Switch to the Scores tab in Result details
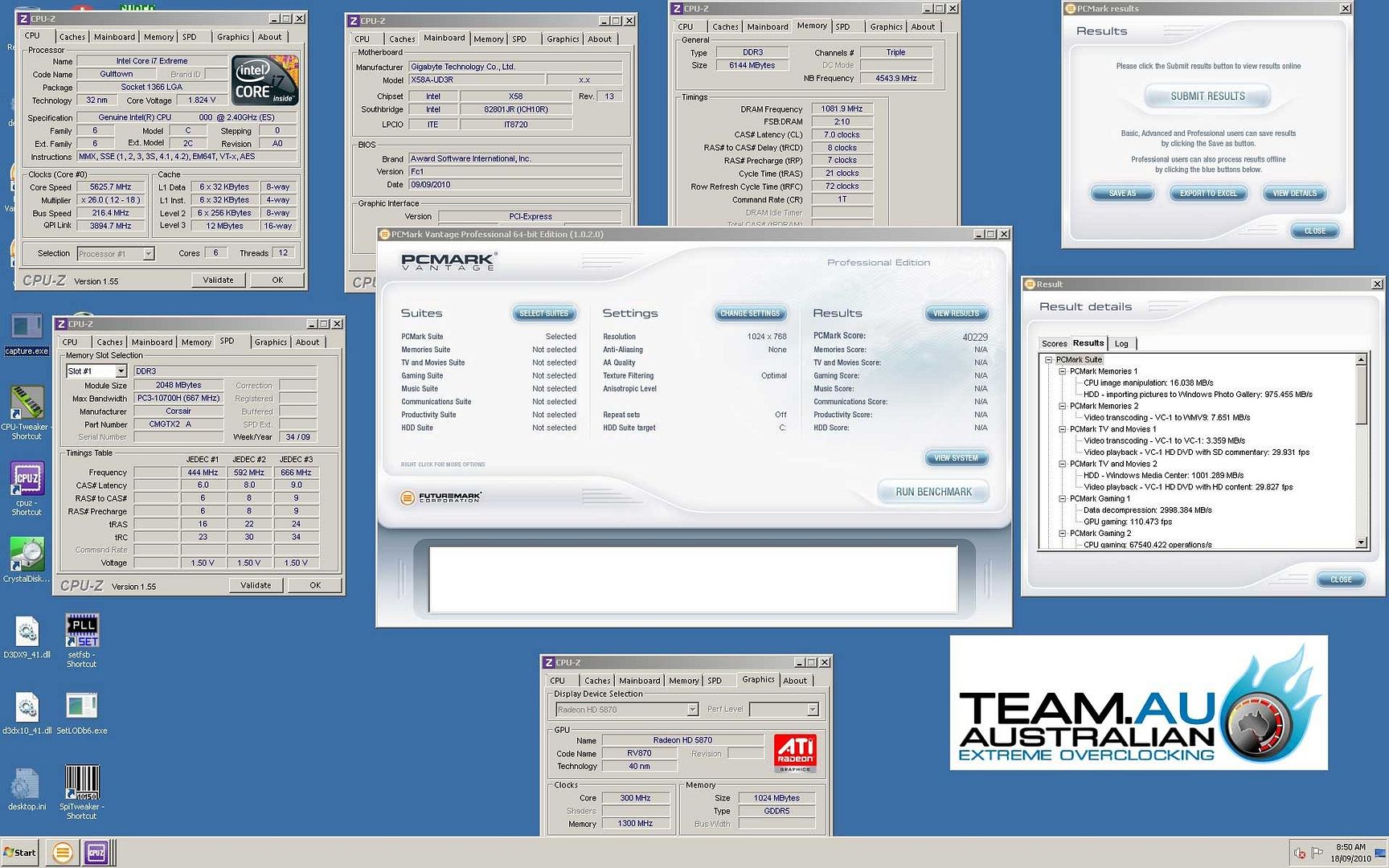The width and height of the screenshot is (1389, 868). [x=1054, y=343]
